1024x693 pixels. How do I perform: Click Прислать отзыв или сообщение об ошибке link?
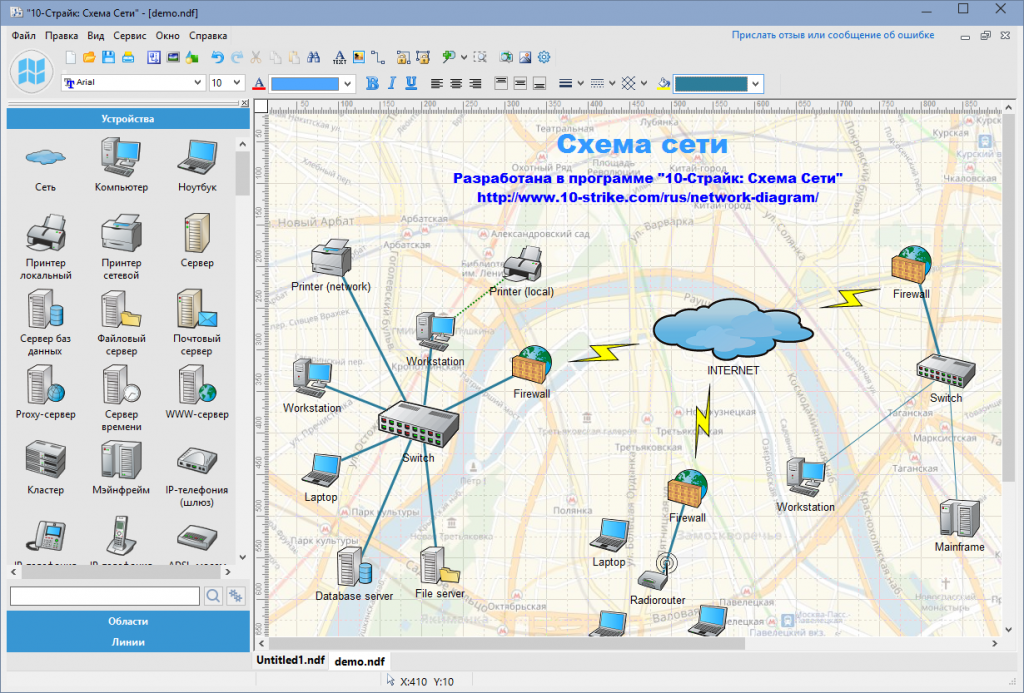(833, 35)
